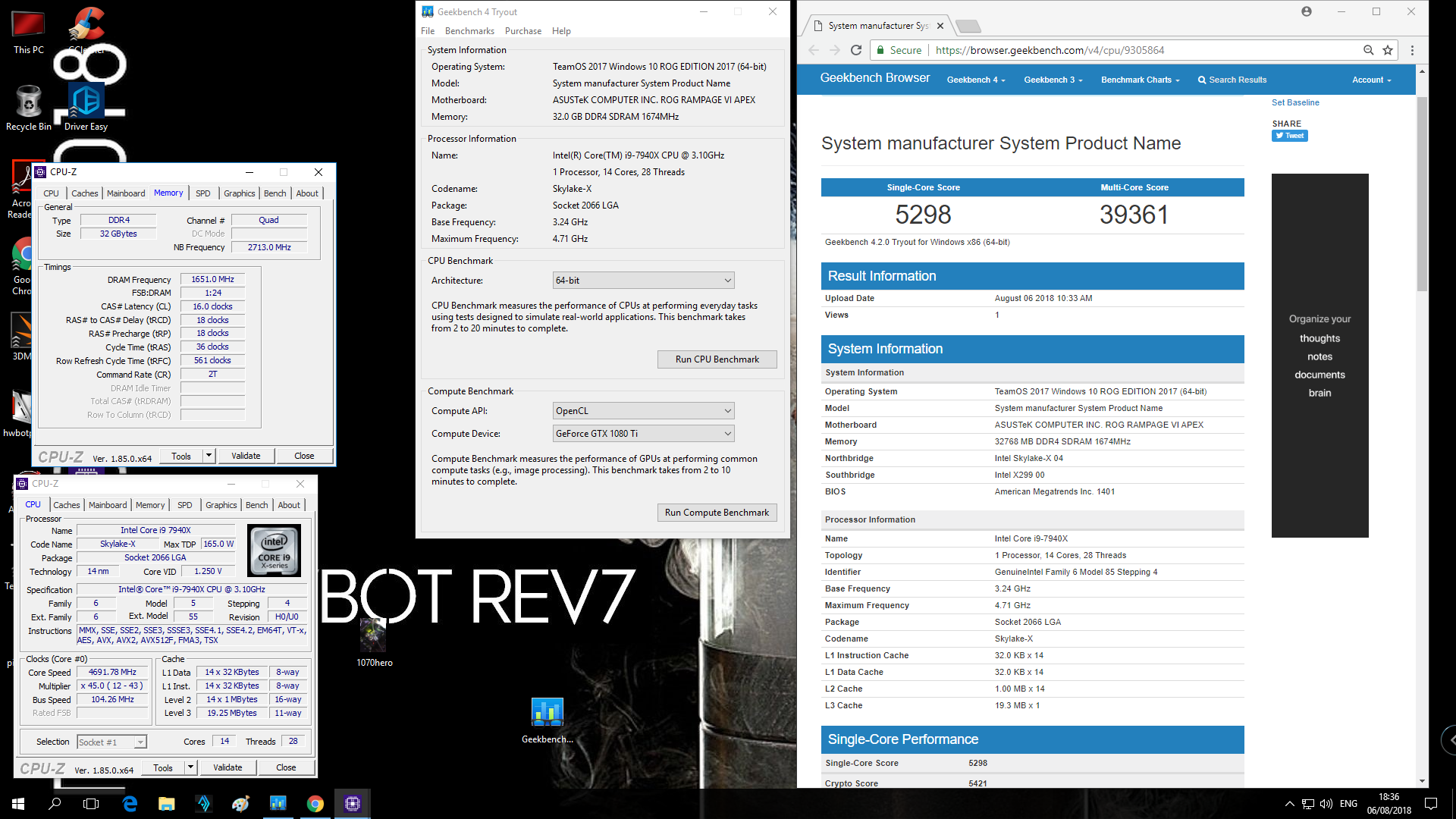The width and height of the screenshot is (1456, 819).
Task: Open the Geekbench desktop shortcut
Action: click(547, 720)
